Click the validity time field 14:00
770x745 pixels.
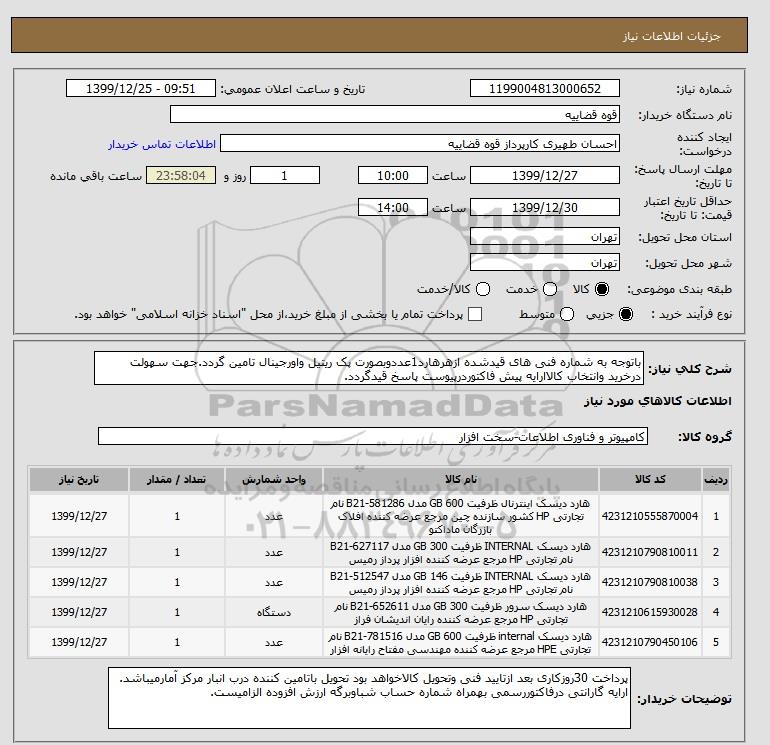coord(393,207)
